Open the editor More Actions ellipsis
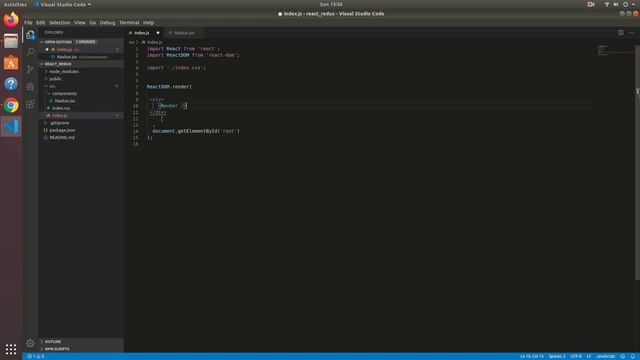 click(x=631, y=33)
